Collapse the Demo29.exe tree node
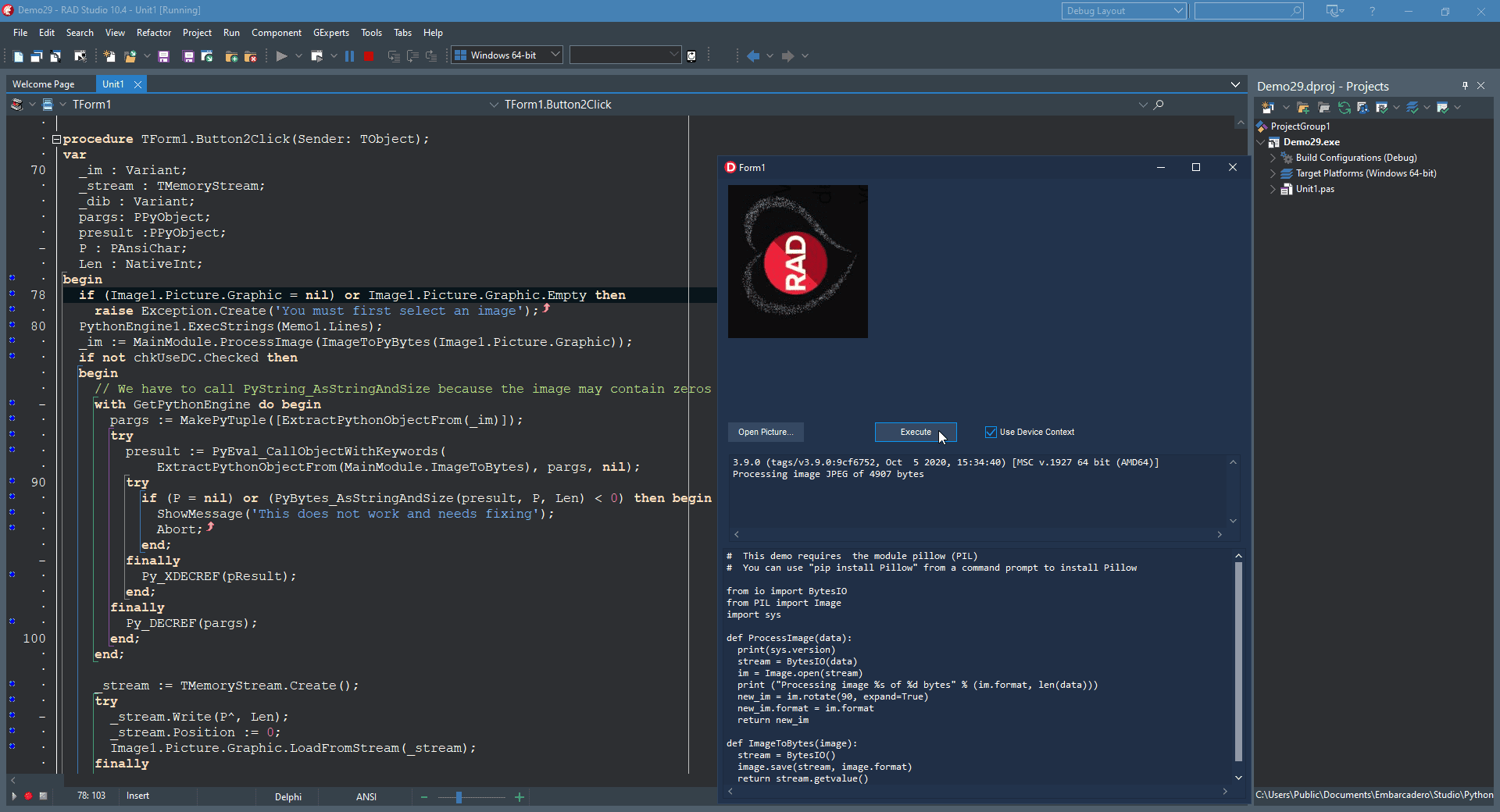Image resolution: width=1500 pixels, height=812 pixels. click(1261, 142)
